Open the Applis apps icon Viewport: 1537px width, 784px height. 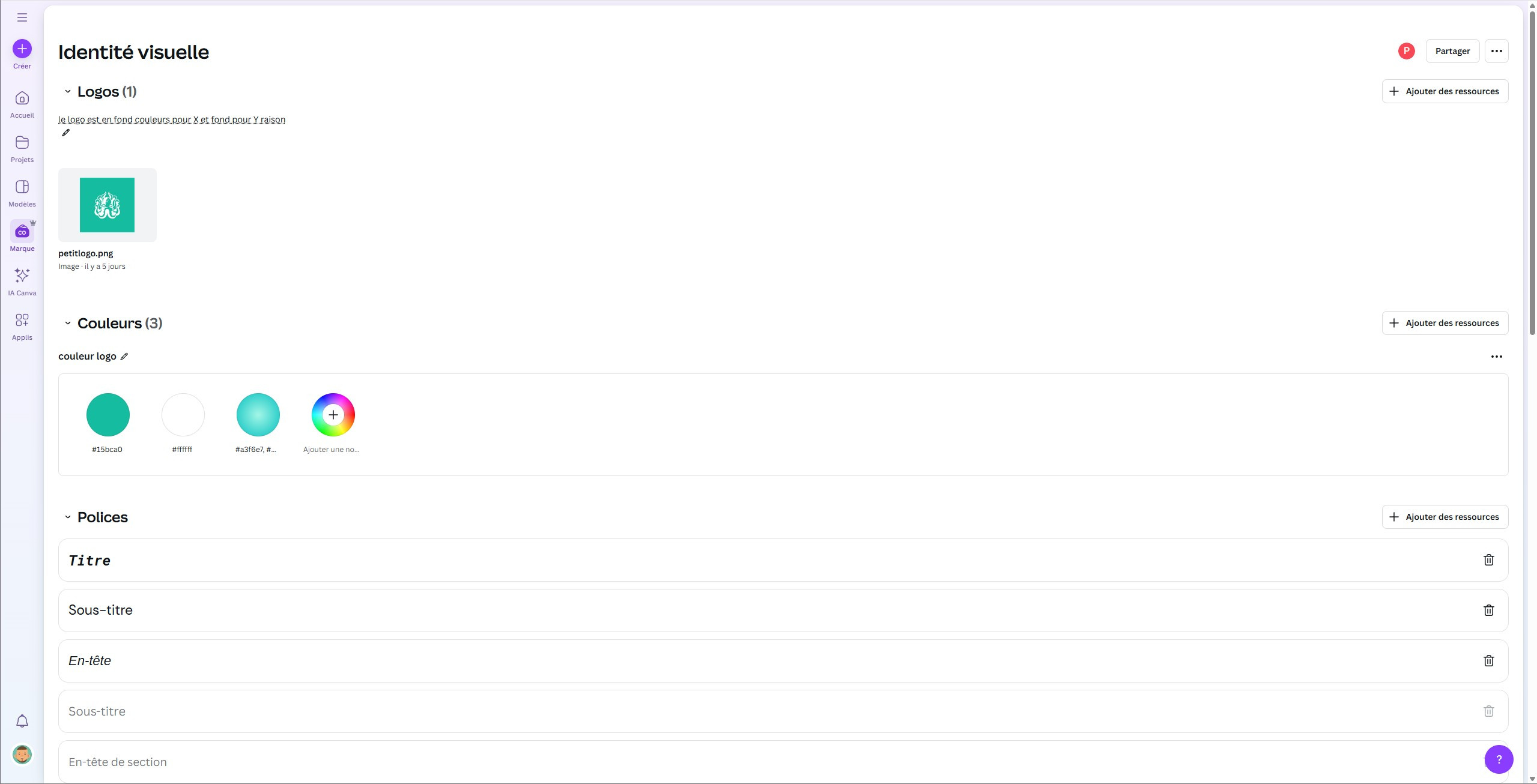(22, 321)
